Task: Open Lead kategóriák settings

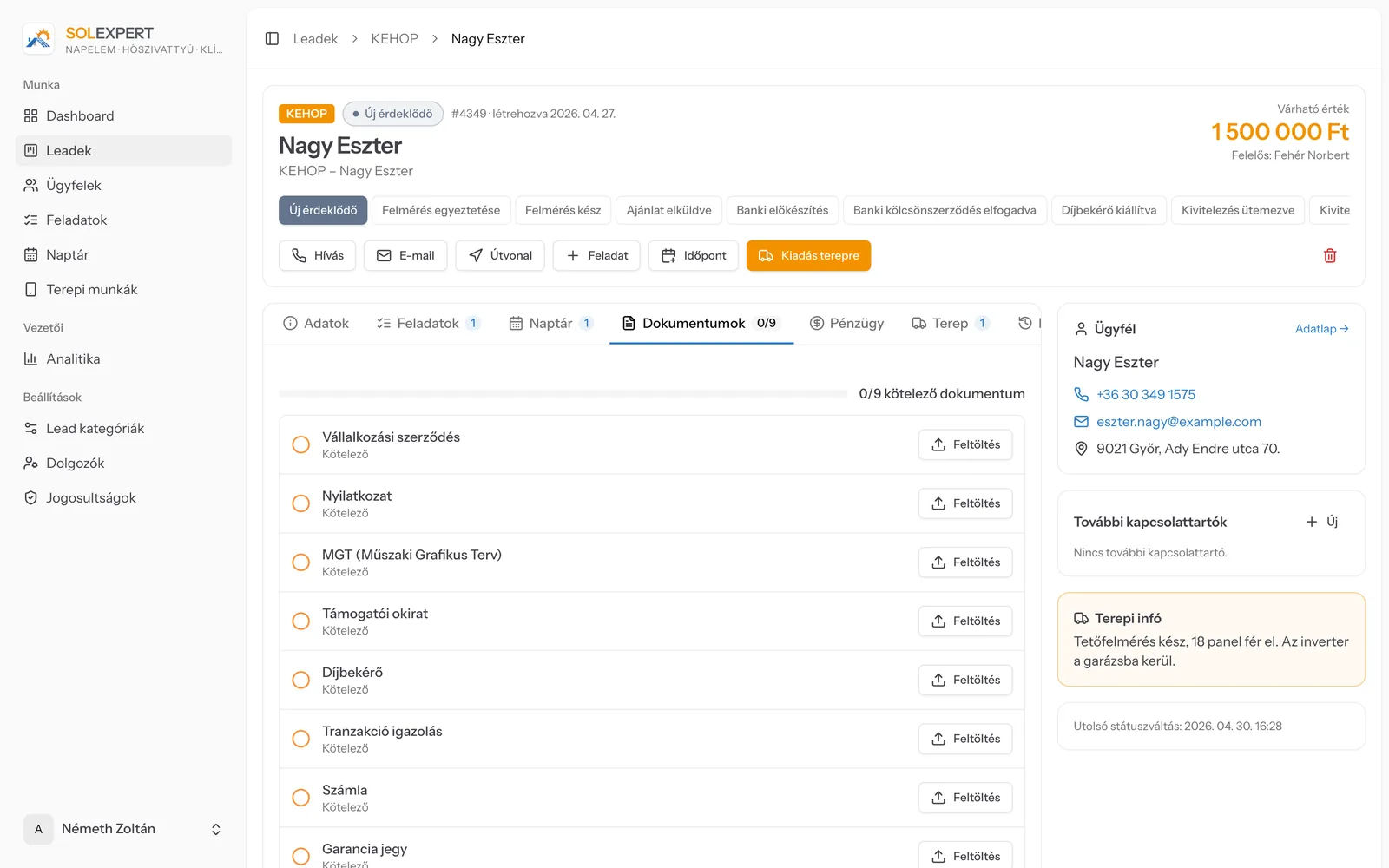Action: [123, 428]
